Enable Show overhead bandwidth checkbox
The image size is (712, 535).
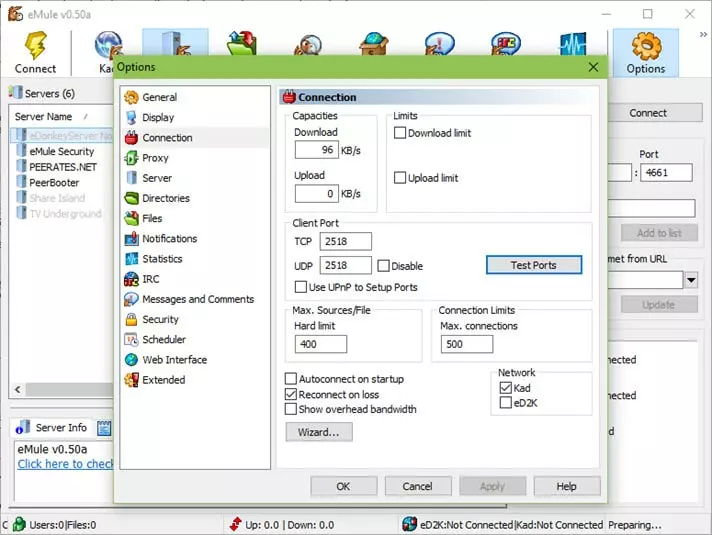pos(291,409)
